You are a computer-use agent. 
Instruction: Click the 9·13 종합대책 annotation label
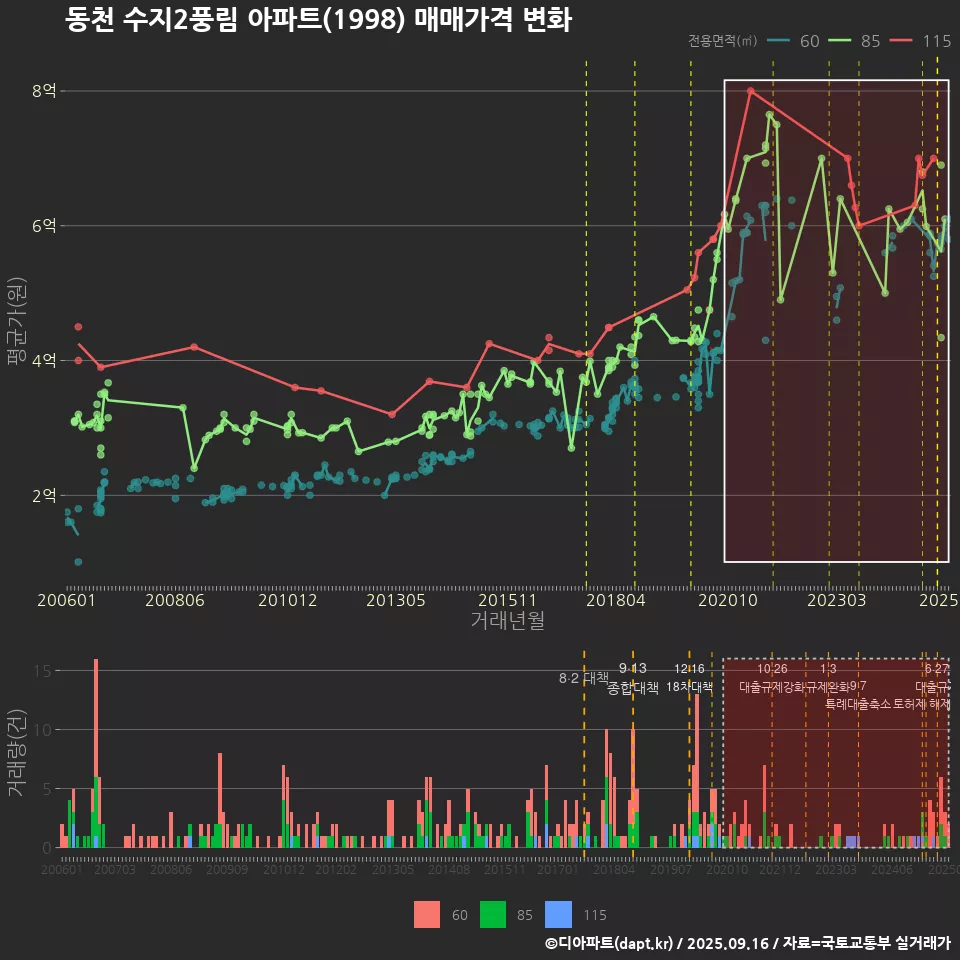coord(633,679)
